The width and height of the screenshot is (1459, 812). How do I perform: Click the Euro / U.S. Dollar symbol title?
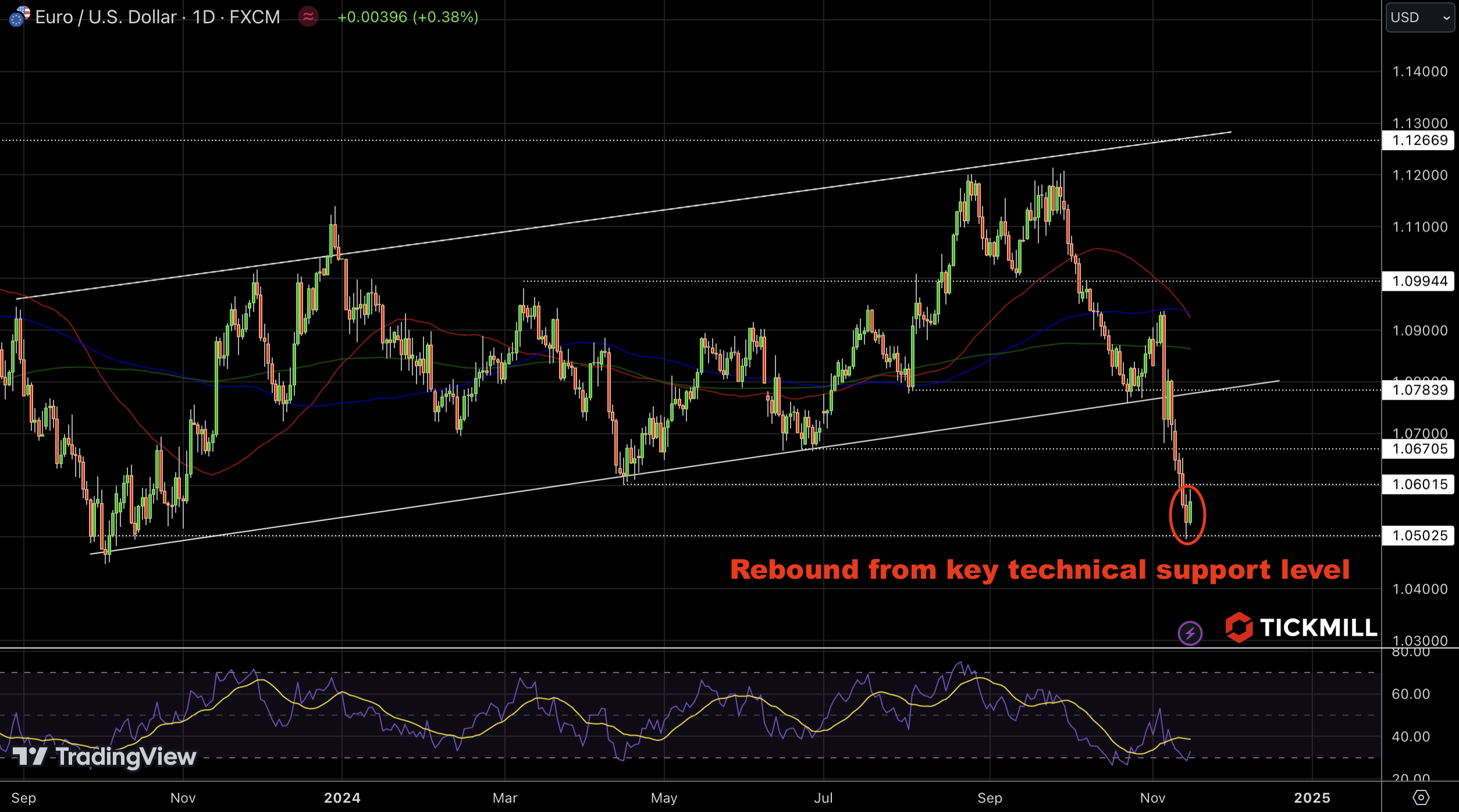[106, 17]
